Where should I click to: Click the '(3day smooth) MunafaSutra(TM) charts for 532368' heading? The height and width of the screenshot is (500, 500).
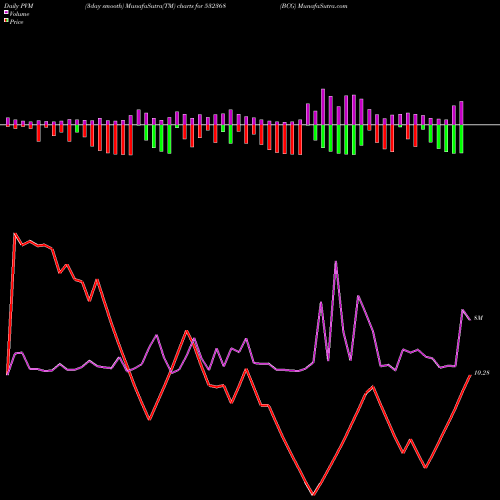(156, 6)
